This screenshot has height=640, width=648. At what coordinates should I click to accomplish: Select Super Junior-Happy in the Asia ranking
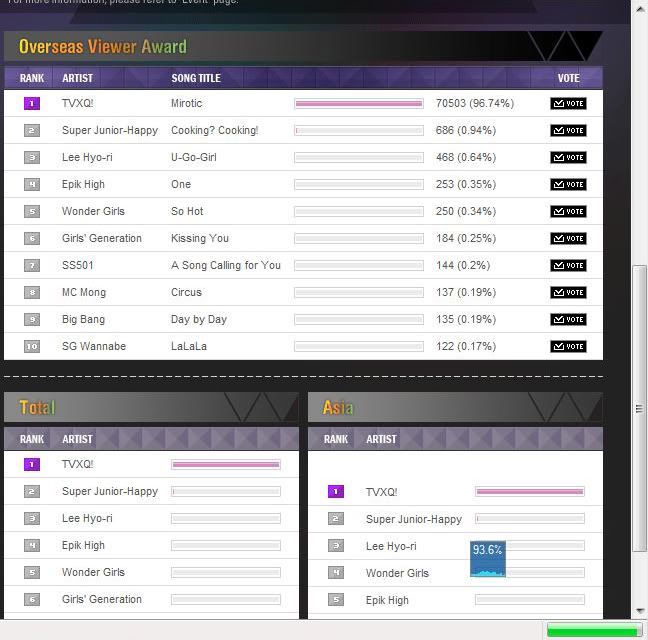pos(413,519)
